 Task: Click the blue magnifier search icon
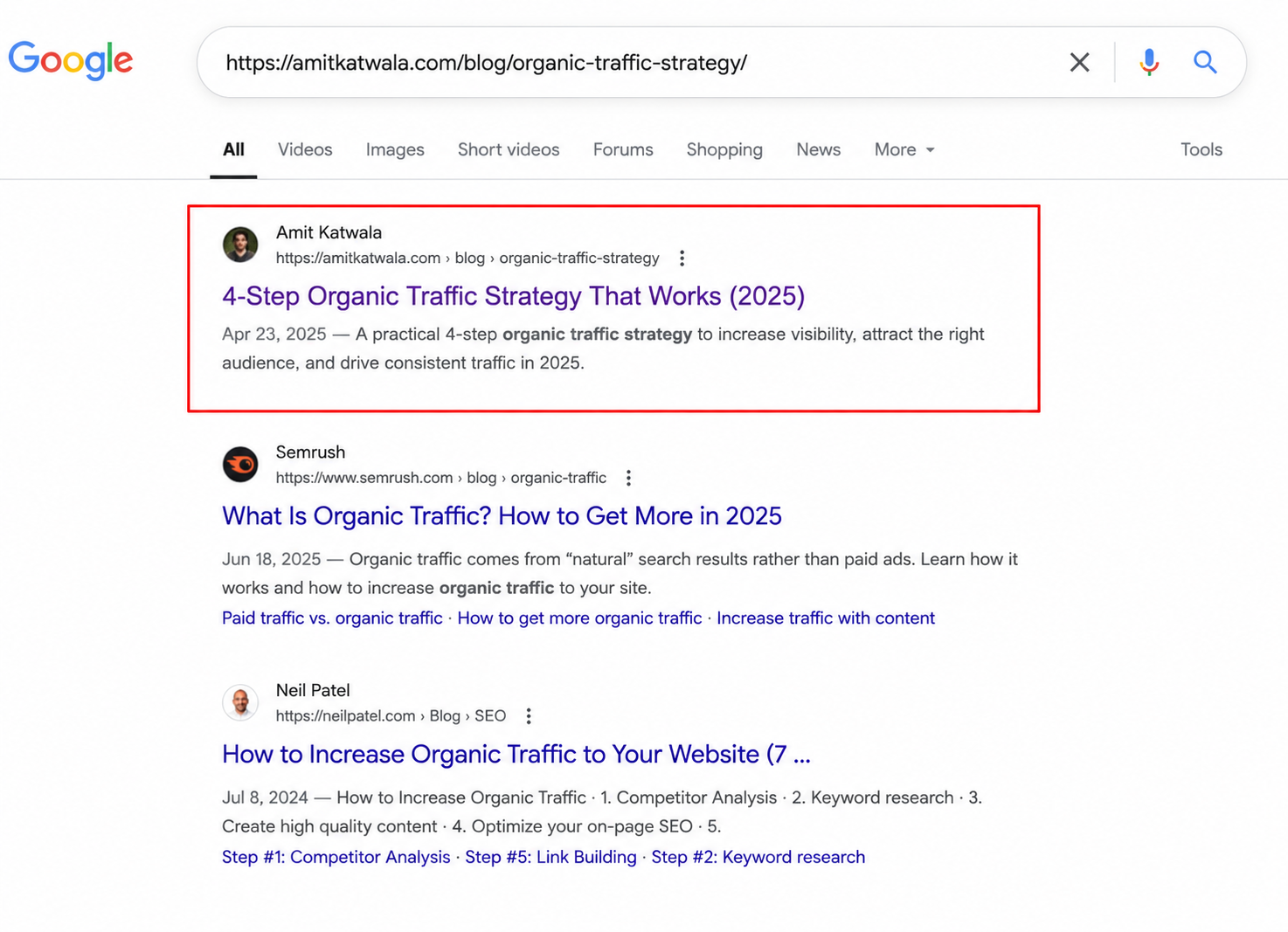pyautogui.click(x=1205, y=62)
